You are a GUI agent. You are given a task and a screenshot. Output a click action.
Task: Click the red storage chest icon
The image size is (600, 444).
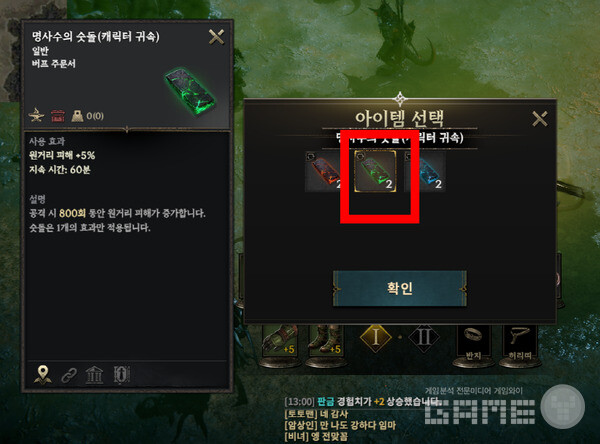(58, 116)
